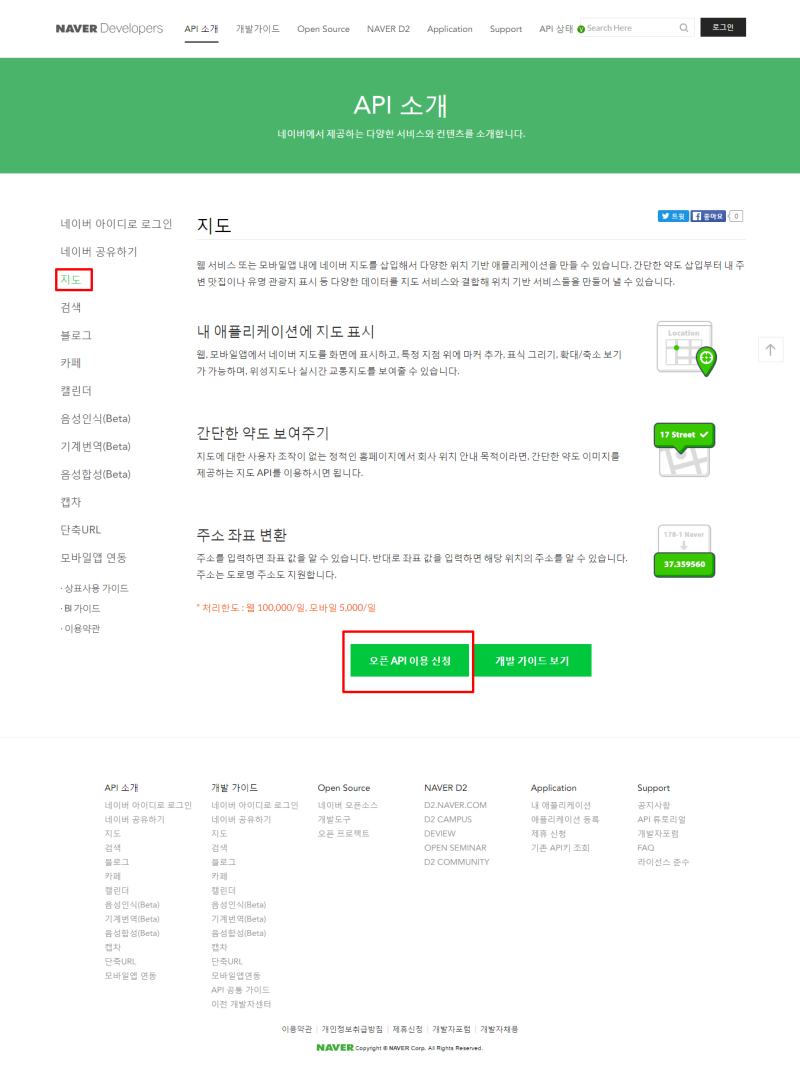The image size is (800, 1075).
Task: Click the like count box showing 0
Action: pyautogui.click(x=736, y=216)
